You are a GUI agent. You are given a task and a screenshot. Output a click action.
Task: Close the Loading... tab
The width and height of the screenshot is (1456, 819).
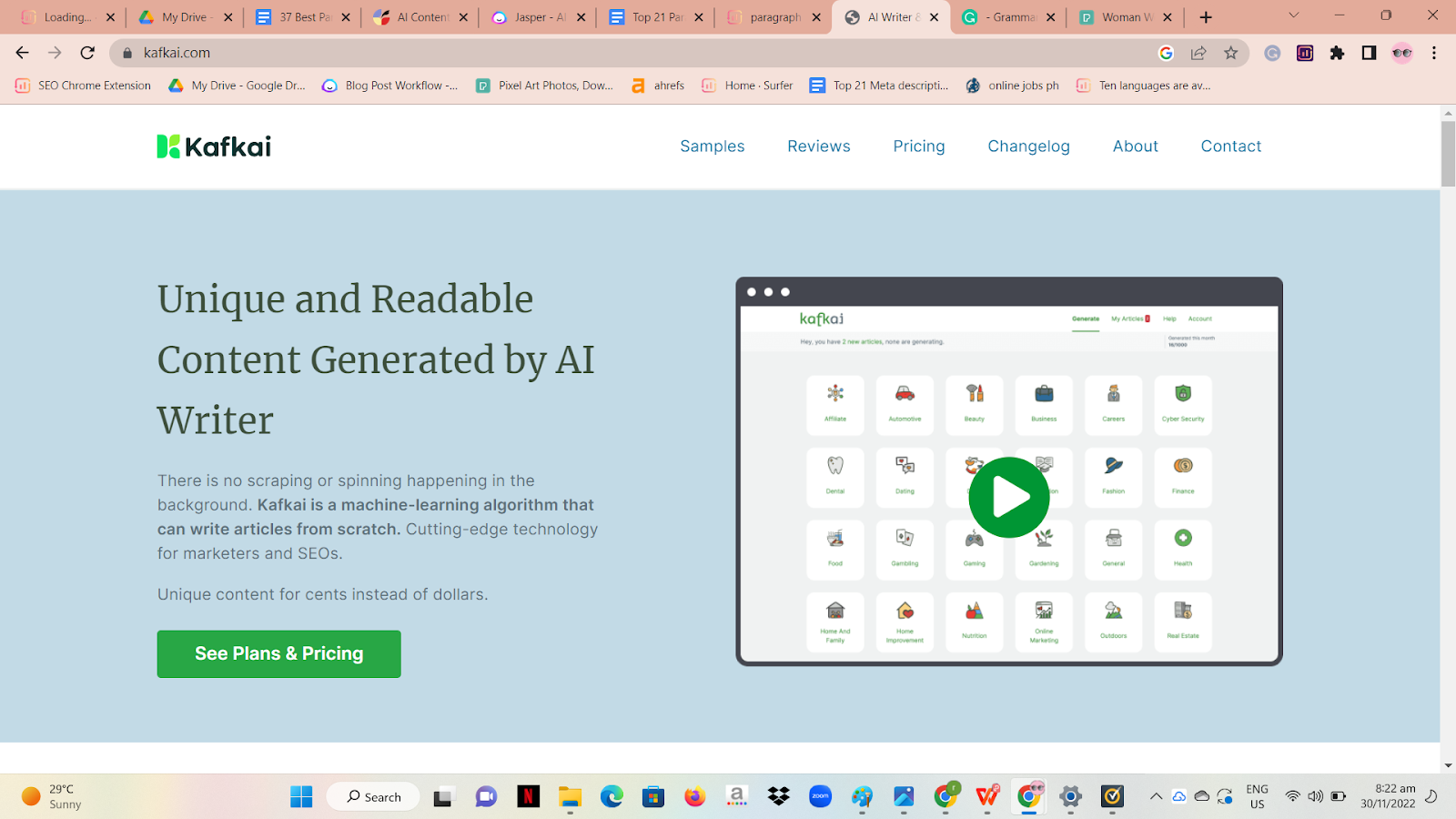tap(110, 17)
